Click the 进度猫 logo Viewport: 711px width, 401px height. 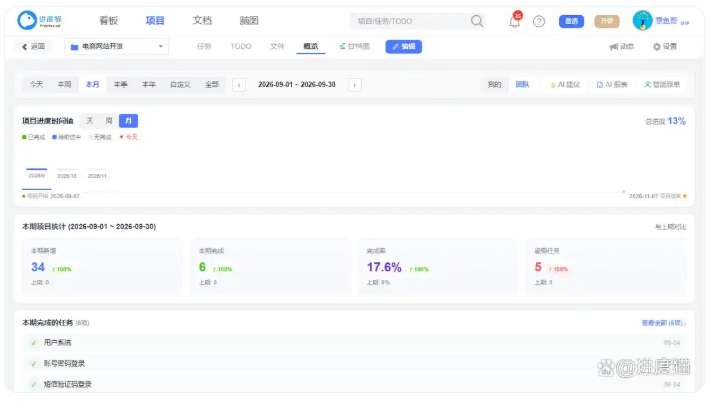pos(39,20)
